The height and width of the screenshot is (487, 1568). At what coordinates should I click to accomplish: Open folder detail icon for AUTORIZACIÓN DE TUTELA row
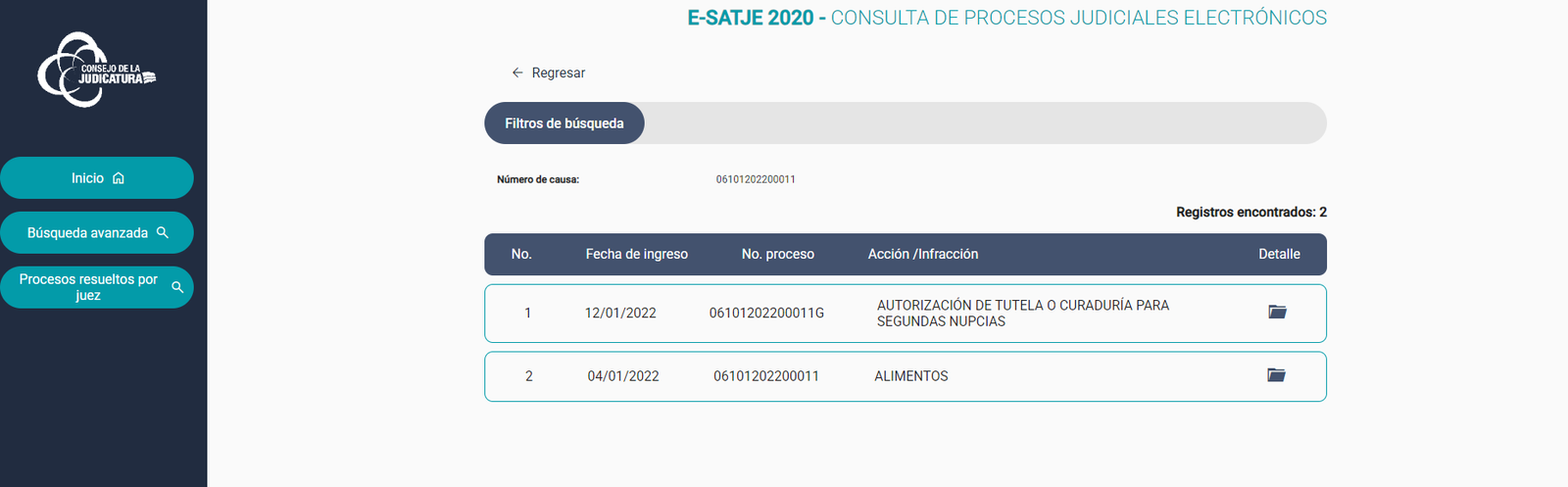(x=1277, y=312)
